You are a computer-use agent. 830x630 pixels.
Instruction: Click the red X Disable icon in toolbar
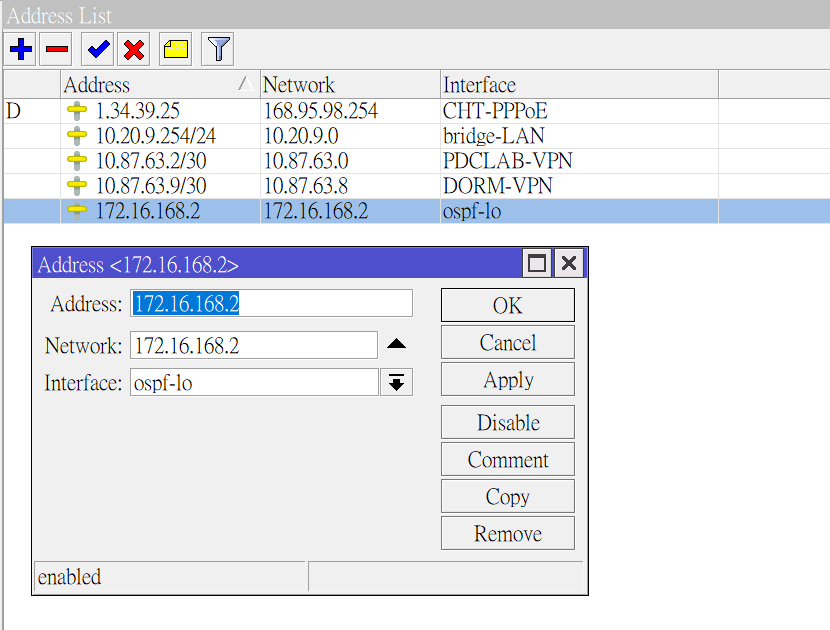133,48
